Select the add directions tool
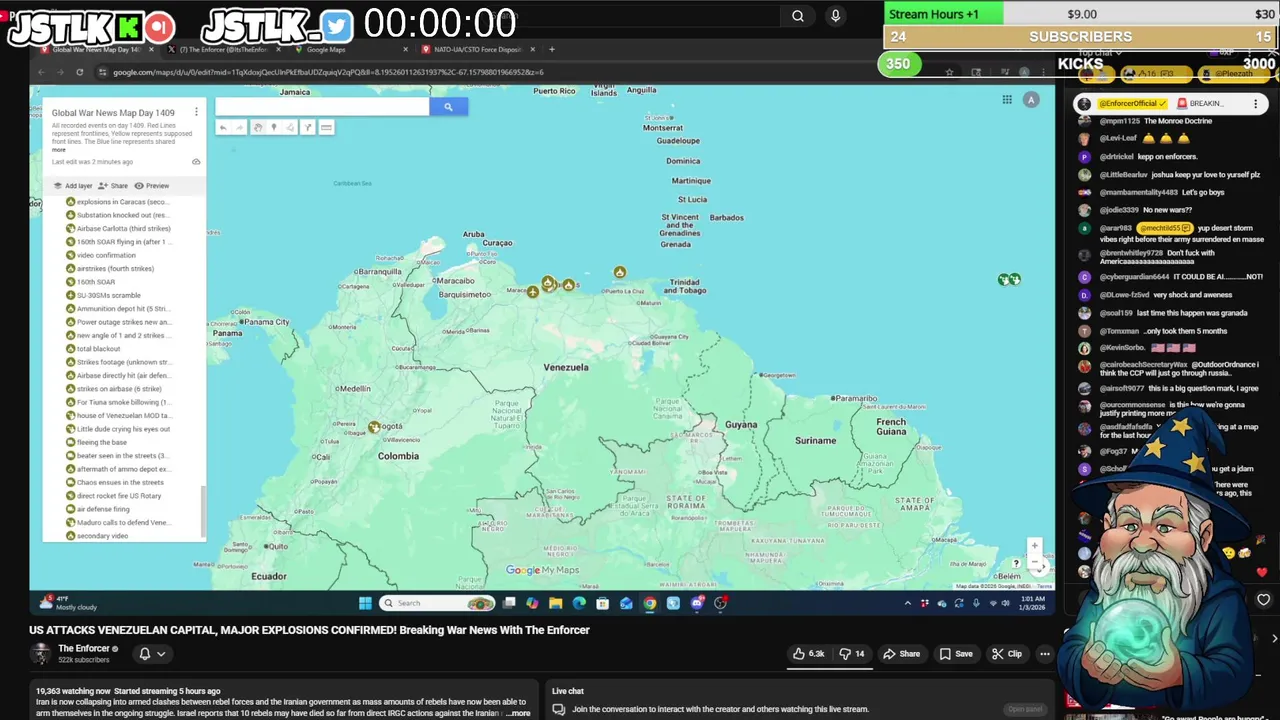The image size is (1280, 720). tap(308, 127)
